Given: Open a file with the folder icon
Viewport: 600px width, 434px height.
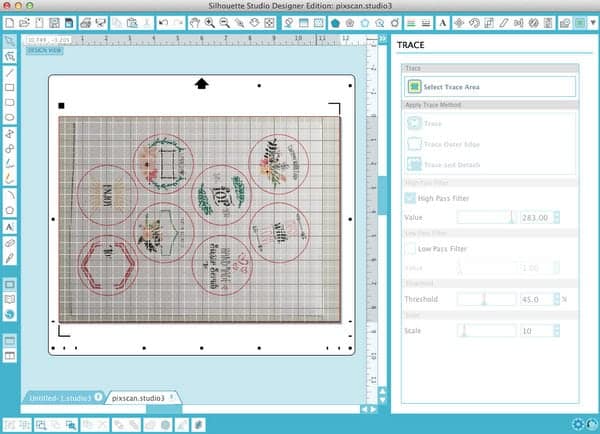Looking at the screenshot, I should coord(24,23).
